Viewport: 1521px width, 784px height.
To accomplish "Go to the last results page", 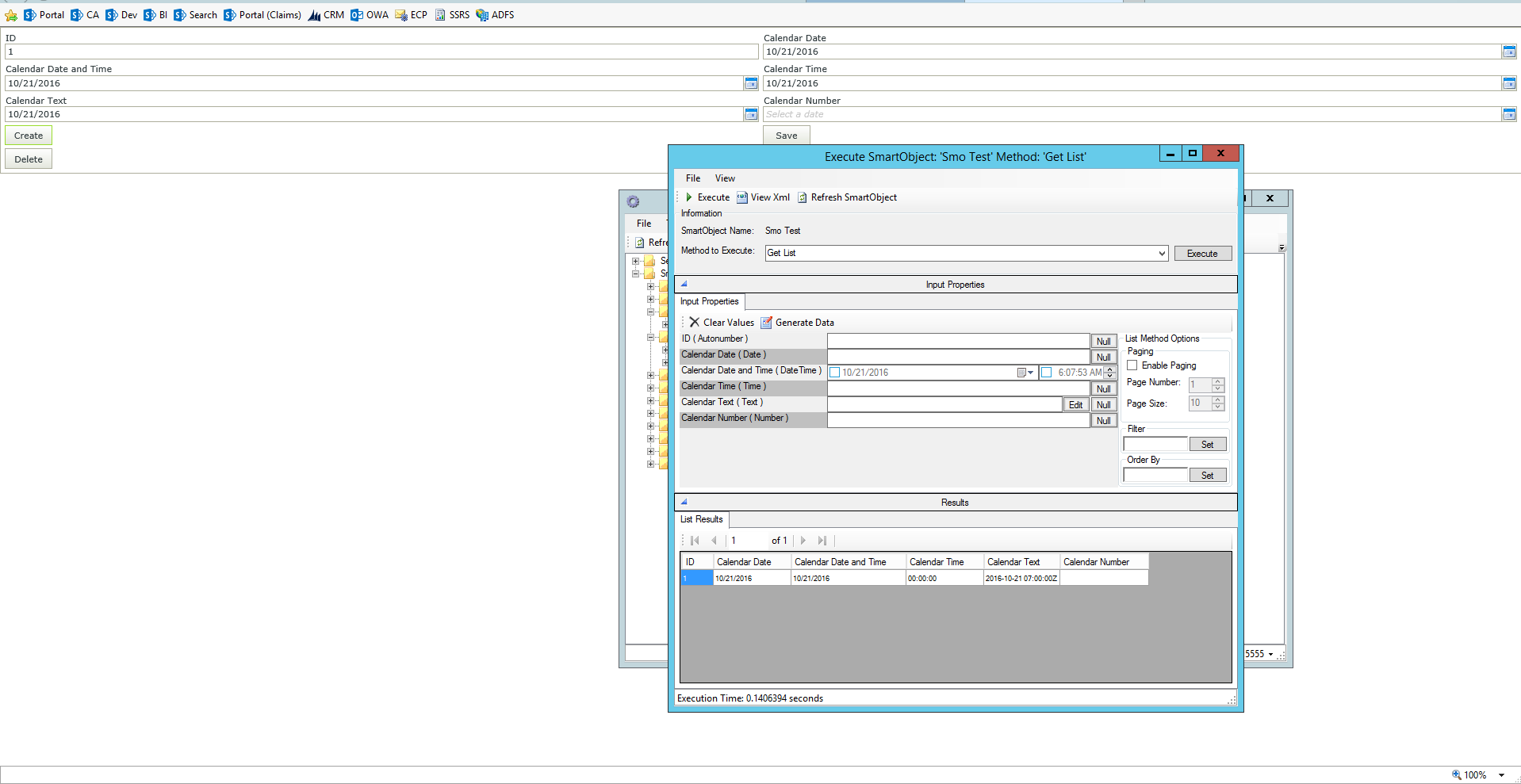I will pyautogui.click(x=822, y=541).
